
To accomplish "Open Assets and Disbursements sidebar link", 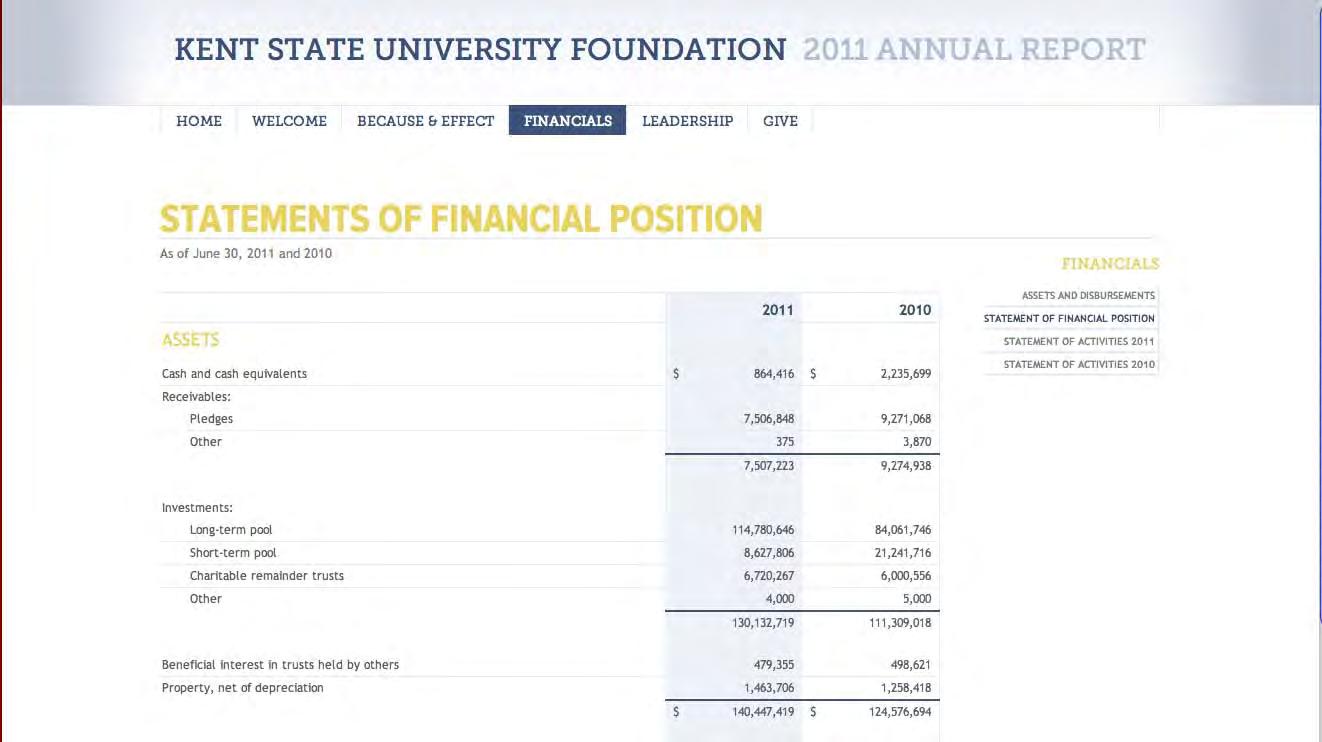I will [x=1088, y=296].
